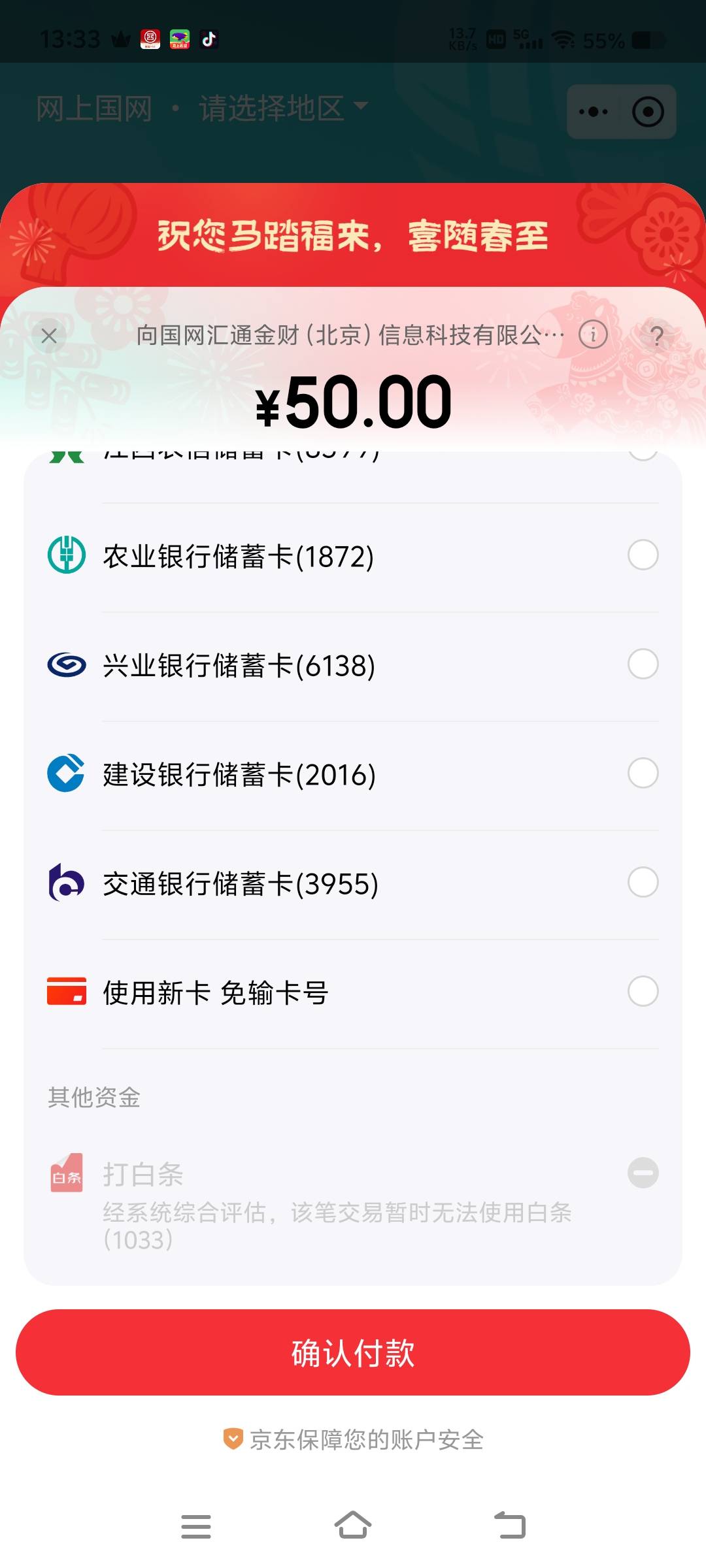Go to Android home screen
The height and width of the screenshot is (1568, 706).
pyautogui.click(x=353, y=1526)
